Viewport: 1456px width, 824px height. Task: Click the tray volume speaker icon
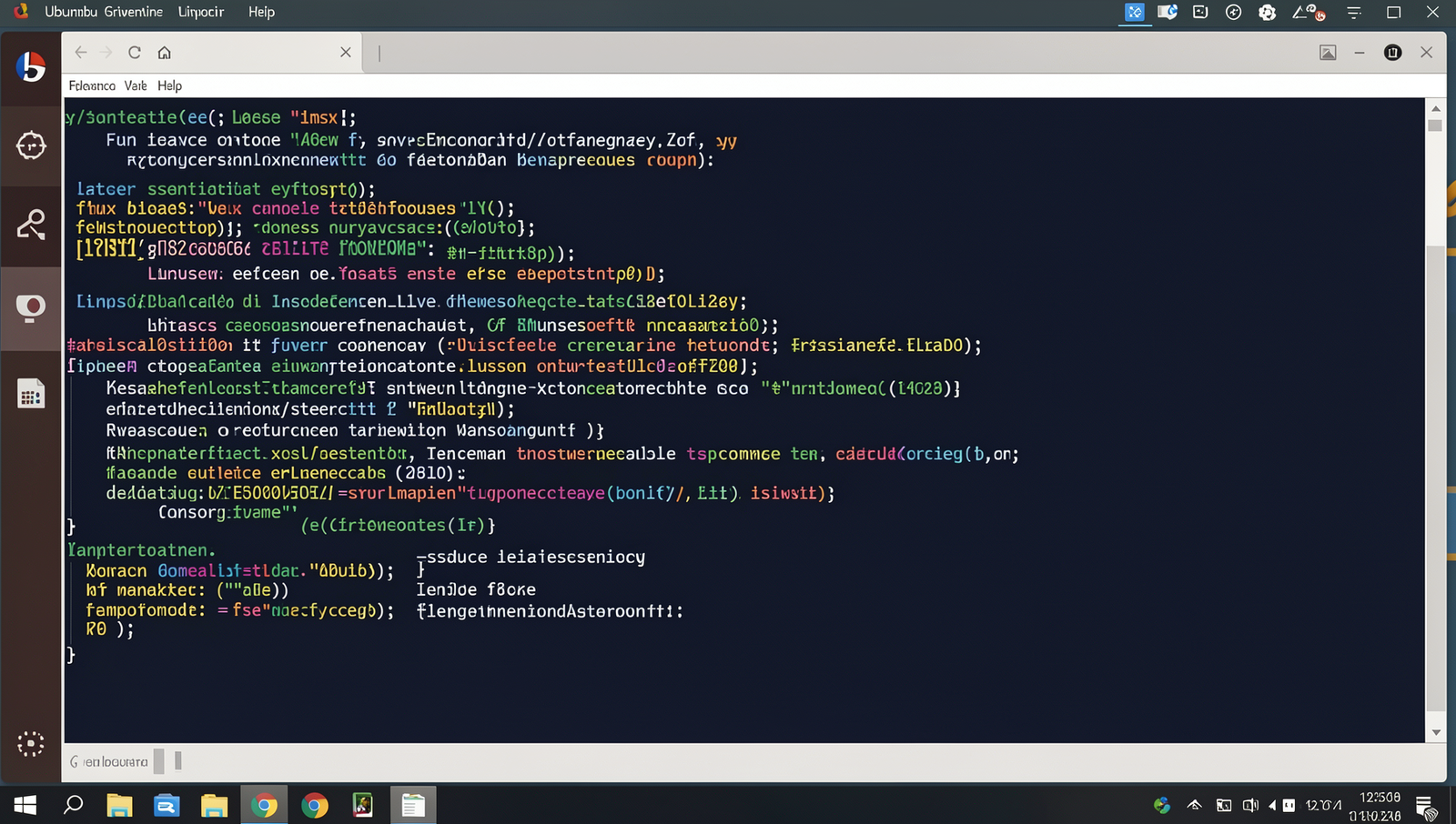pyautogui.click(x=1250, y=805)
